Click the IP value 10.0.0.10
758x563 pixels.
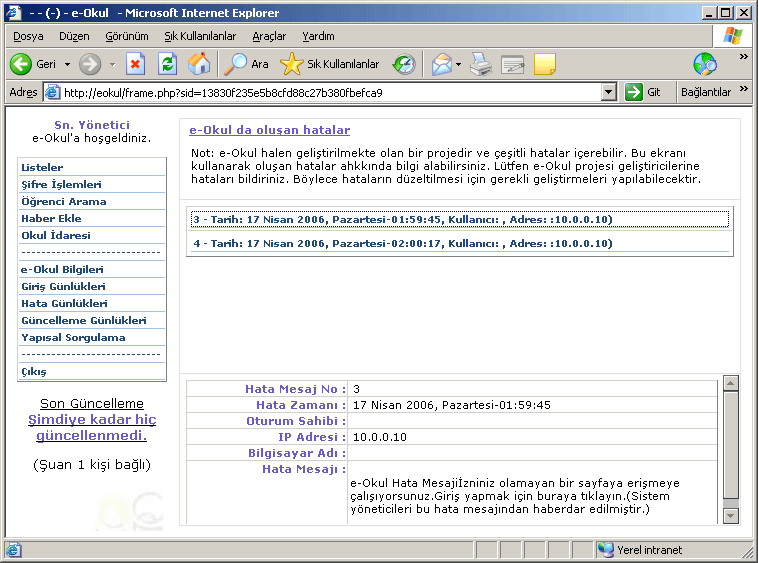coord(379,437)
